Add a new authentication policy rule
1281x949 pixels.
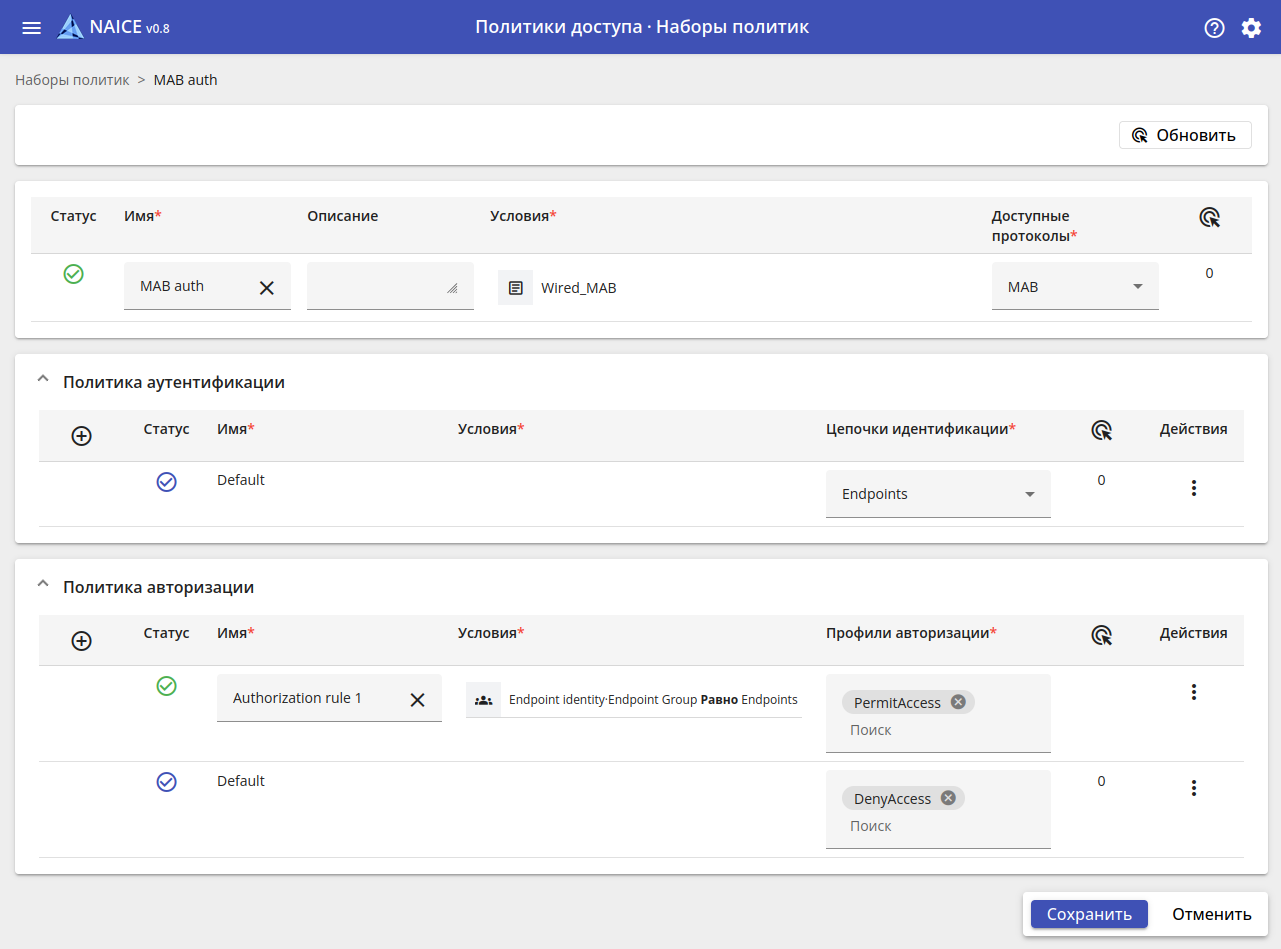tap(82, 436)
